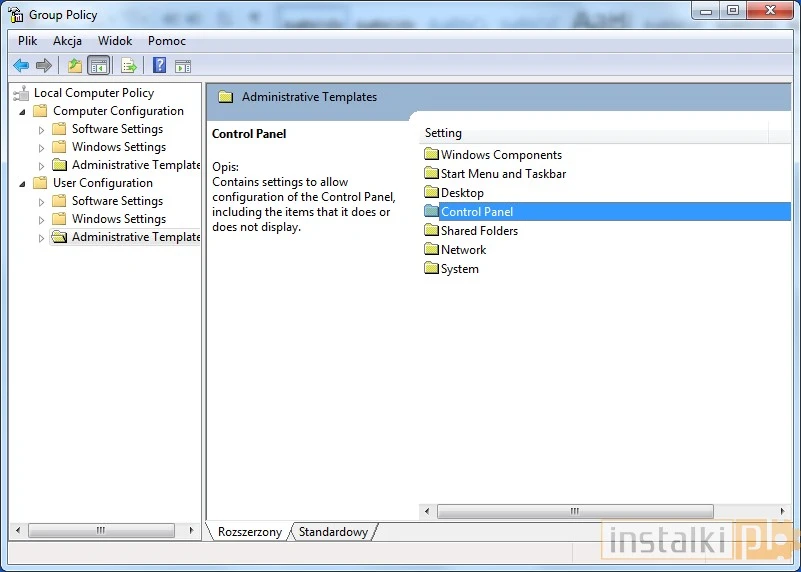Collapse the Computer Configuration tree node
This screenshot has width=801, height=572.
coord(22,111)
